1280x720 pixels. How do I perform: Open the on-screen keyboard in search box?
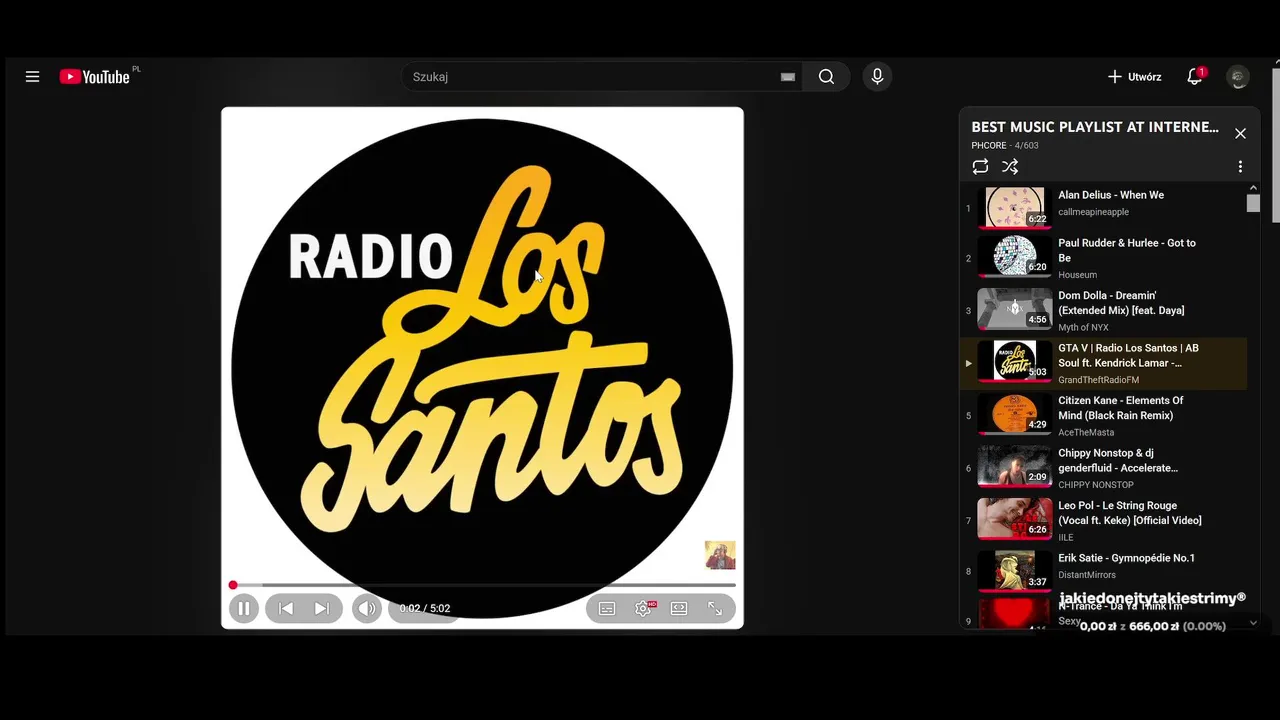(788, 77)
